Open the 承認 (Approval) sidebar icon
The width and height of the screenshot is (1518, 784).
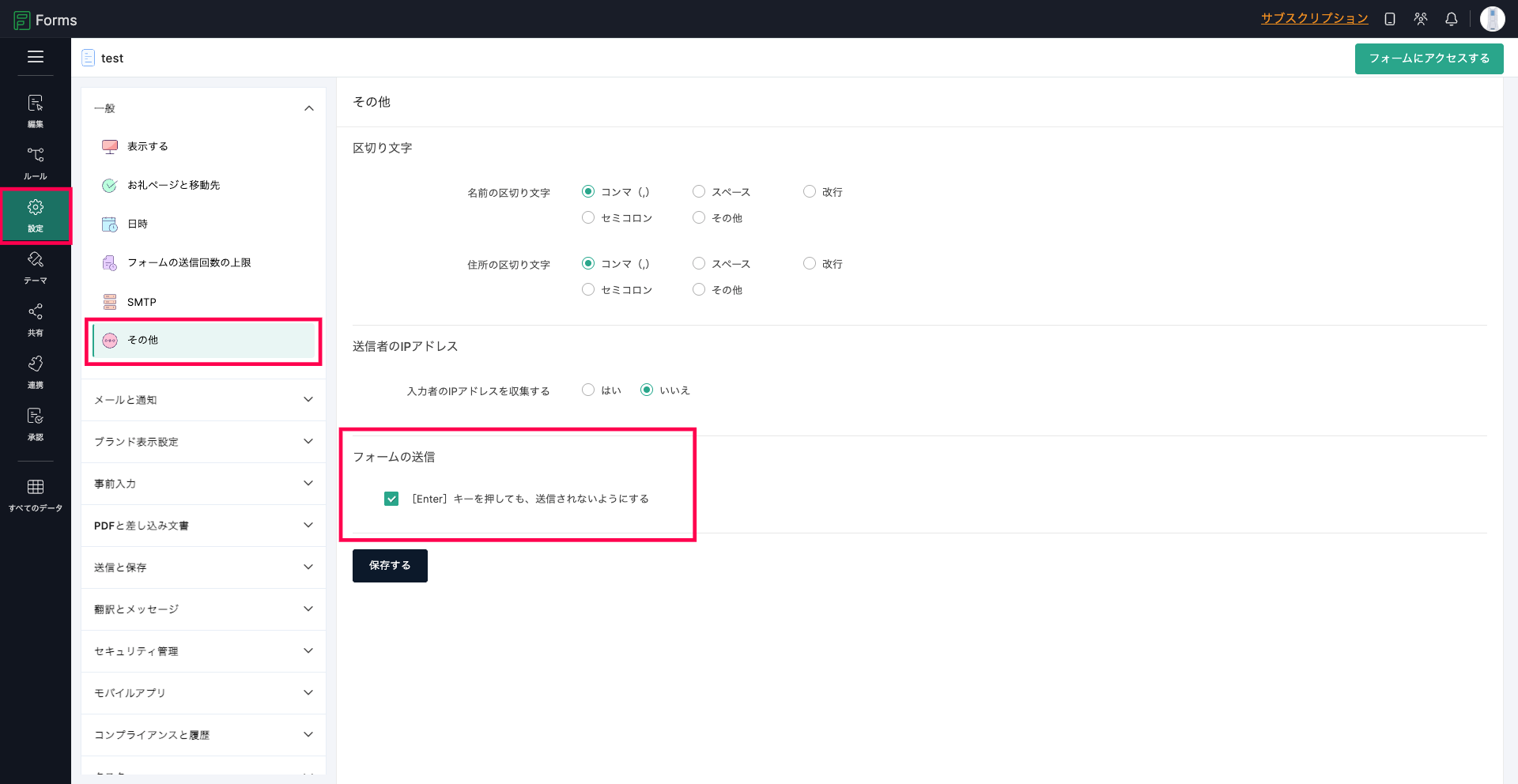(x=36, y=424)
